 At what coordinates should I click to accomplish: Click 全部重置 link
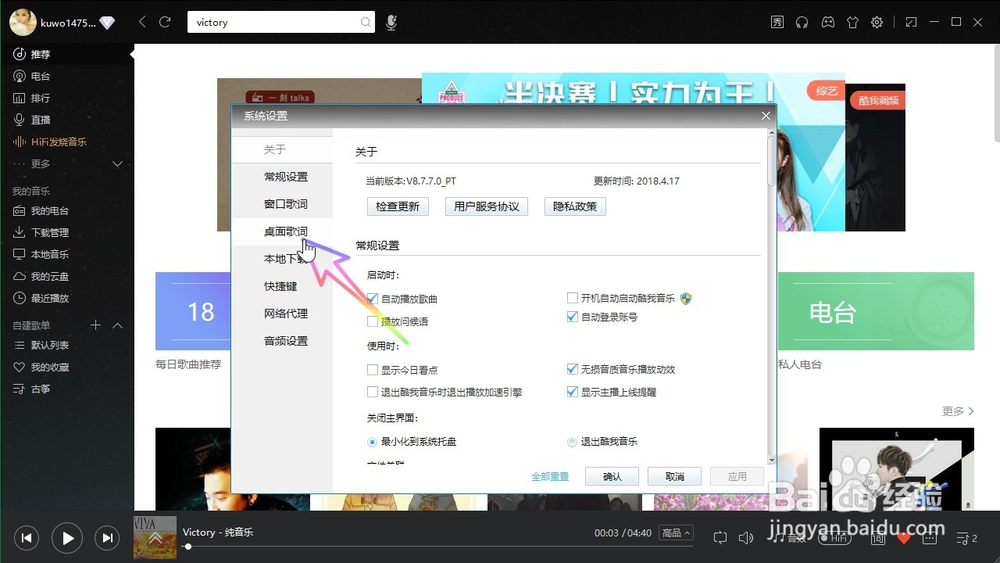pos(550,476)
